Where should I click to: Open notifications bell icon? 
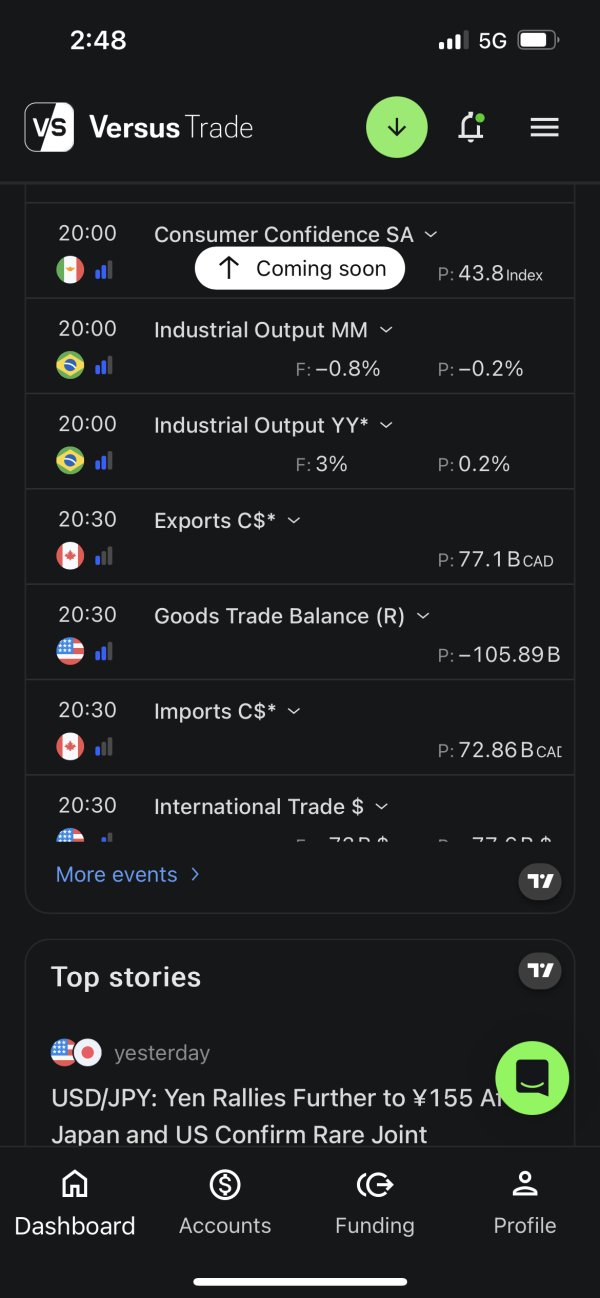pyautogui.click(x=471, y=127)
